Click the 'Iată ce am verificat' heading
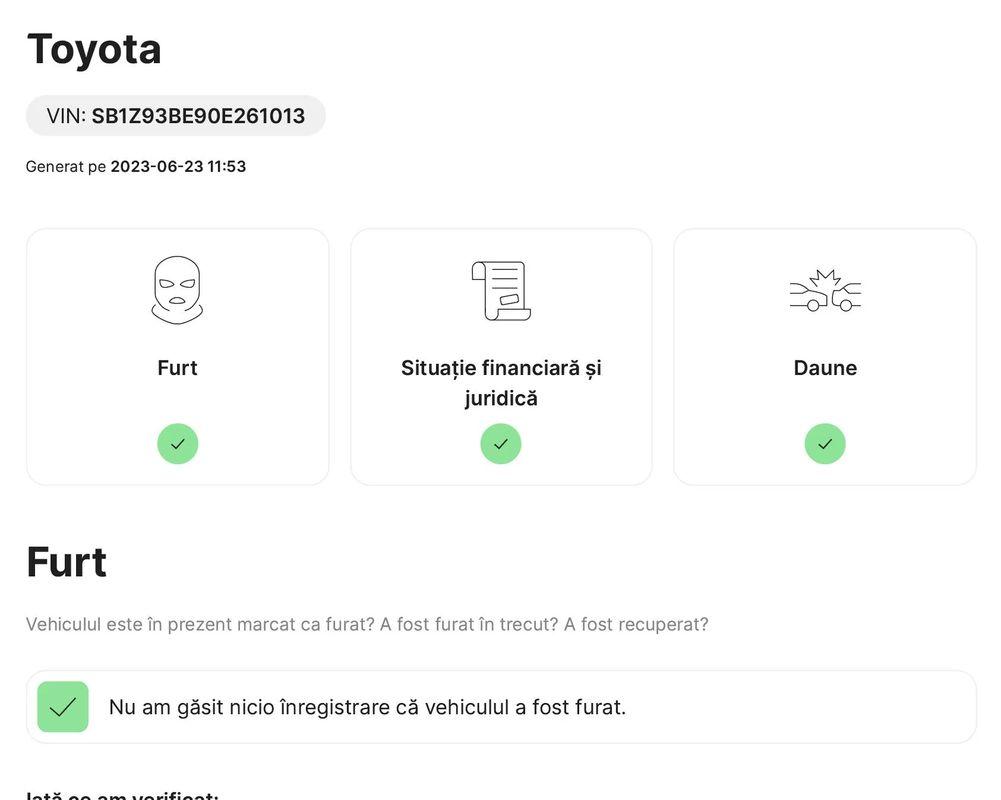This screenshot has height=800, width=1001. pyautogui.click(x=122, y=795)
